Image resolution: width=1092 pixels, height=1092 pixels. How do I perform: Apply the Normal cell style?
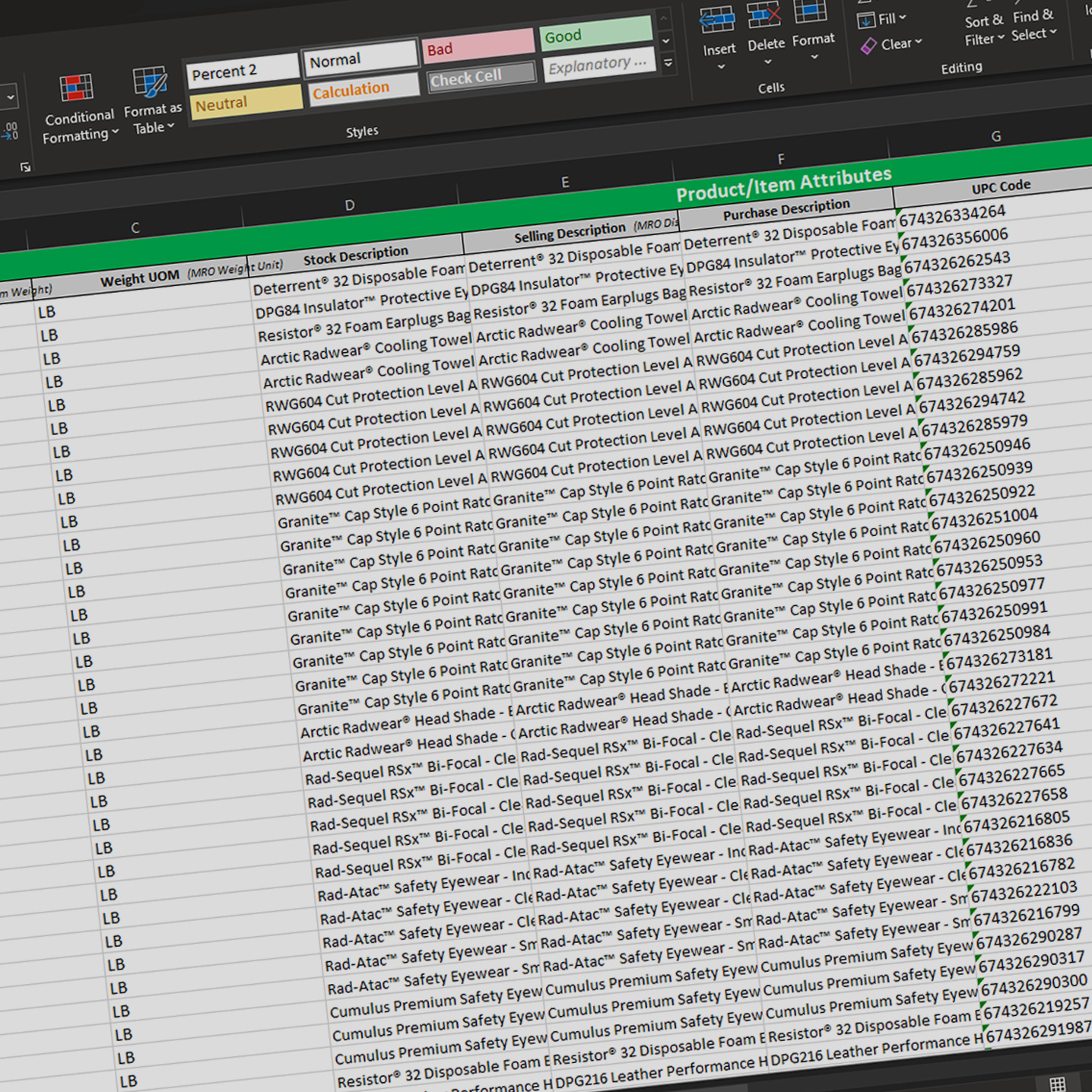(x=360, y=59)
